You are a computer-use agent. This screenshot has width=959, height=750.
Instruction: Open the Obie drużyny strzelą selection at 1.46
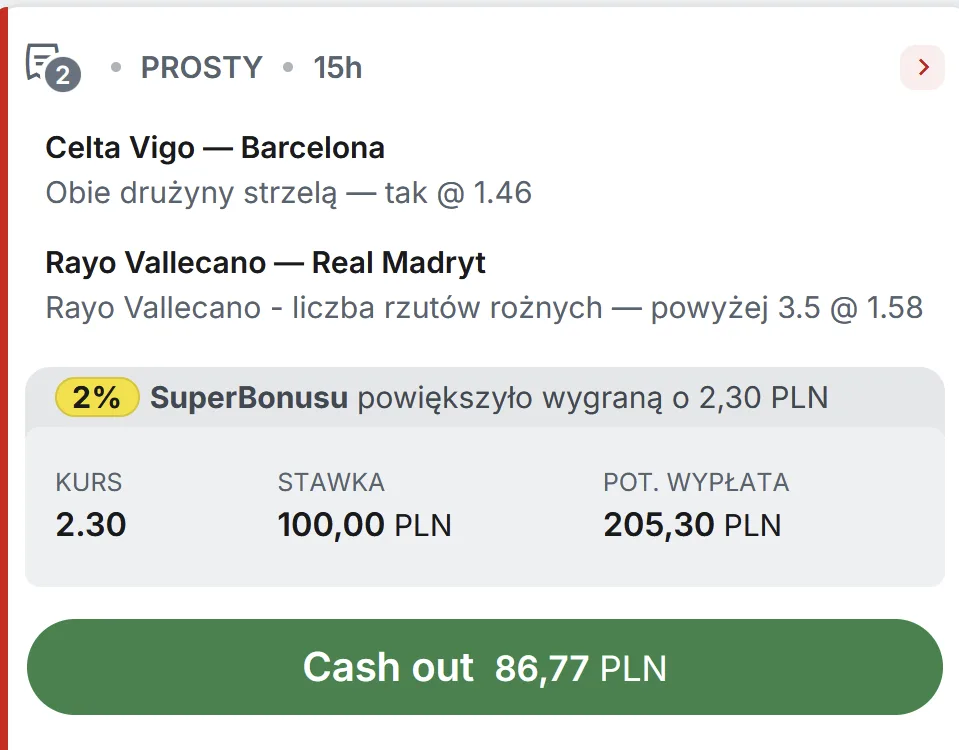[287, 192]
